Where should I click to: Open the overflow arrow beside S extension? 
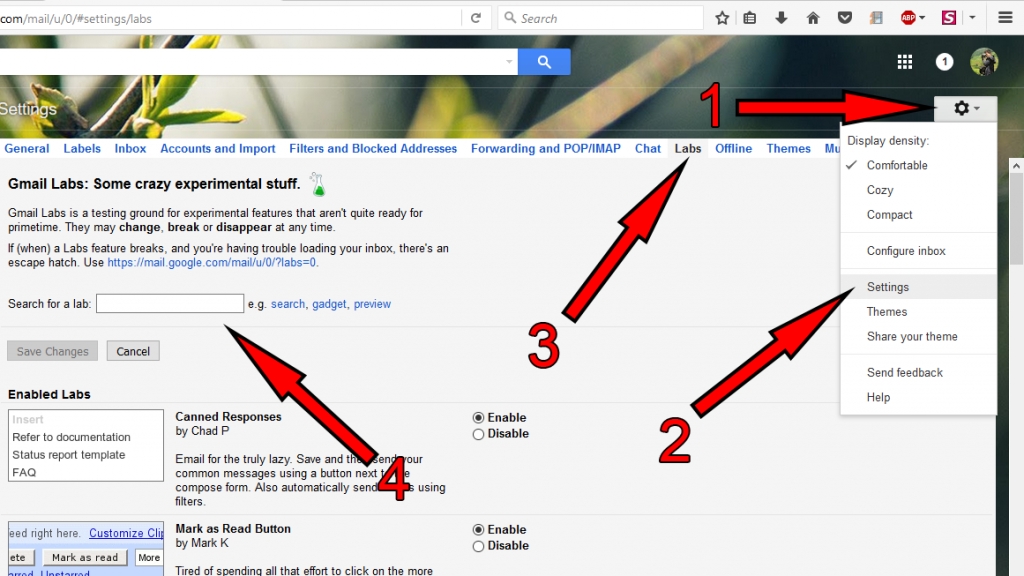[x=972, y=18]
